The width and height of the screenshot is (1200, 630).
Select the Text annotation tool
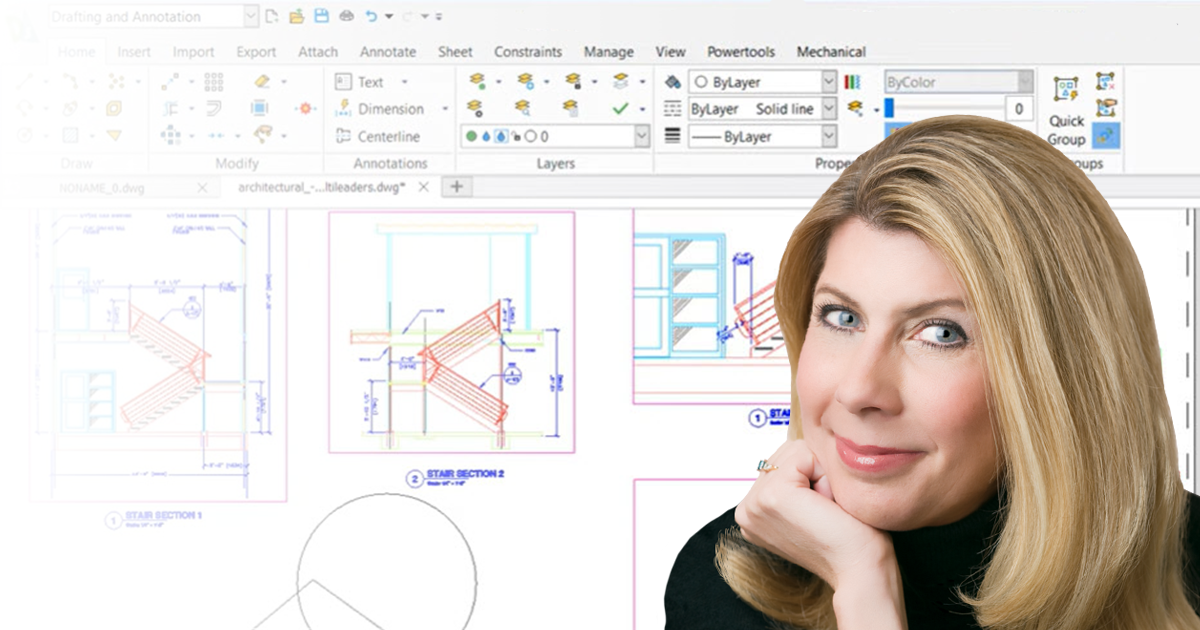370,82
